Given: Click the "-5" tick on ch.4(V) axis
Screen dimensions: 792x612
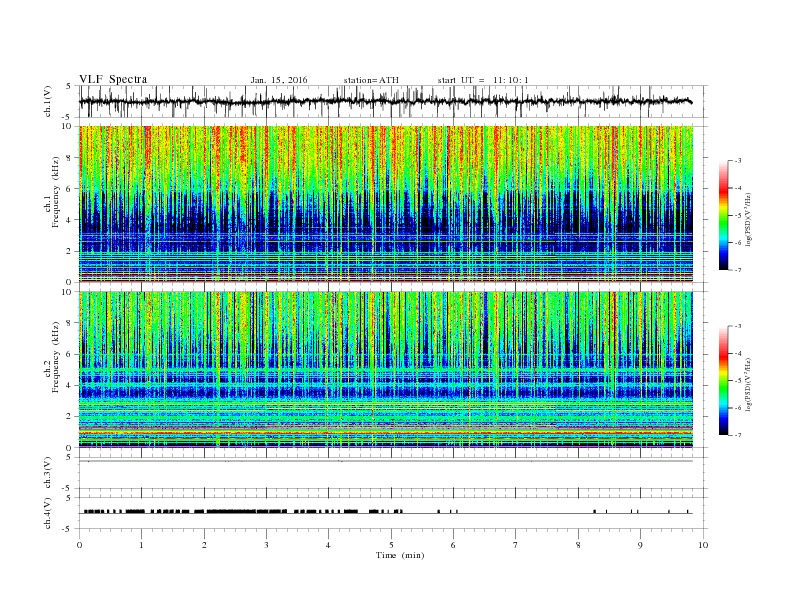Looking at the screenshot, I should 68,529.
